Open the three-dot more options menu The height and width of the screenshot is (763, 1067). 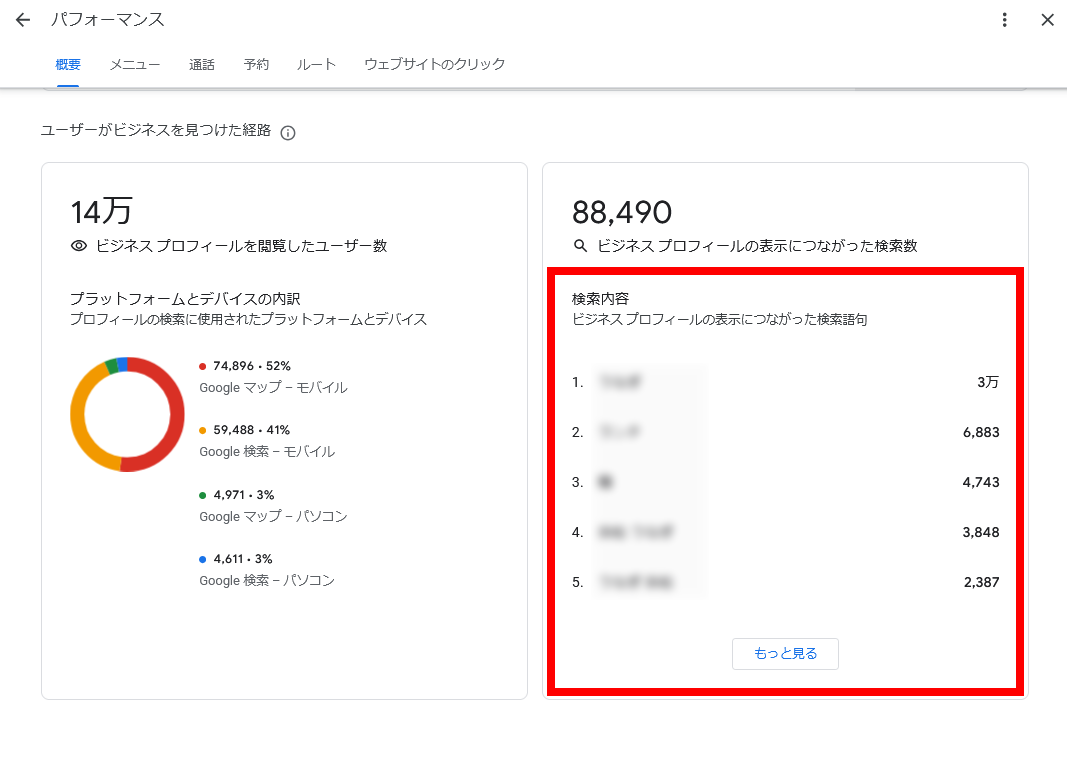click(1004, 20)
